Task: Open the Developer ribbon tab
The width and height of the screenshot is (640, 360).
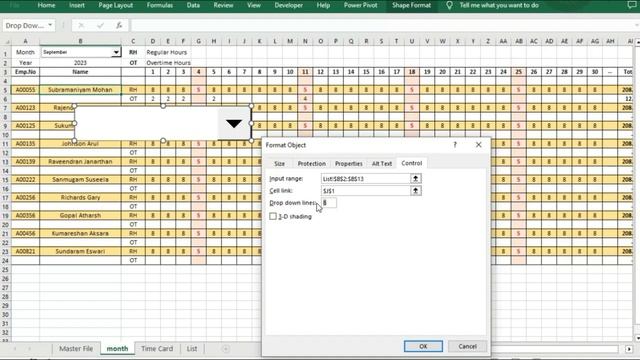Action: pyautogui.click(x=289, y=5)
